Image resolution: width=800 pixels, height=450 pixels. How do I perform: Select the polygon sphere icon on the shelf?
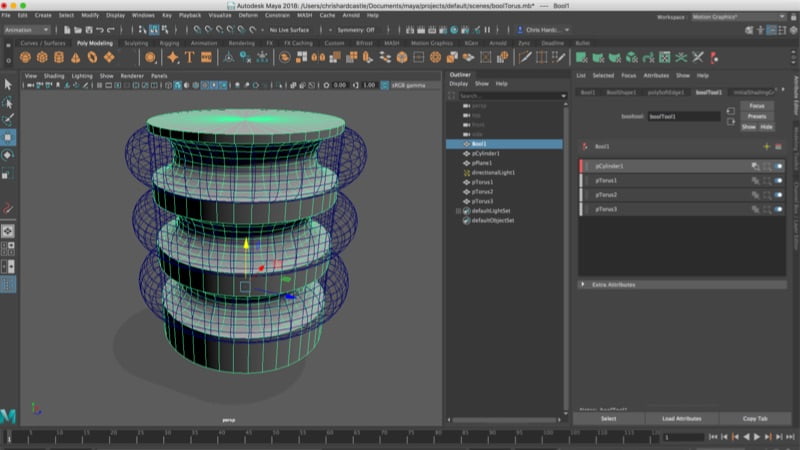click(x=26, y=57)
